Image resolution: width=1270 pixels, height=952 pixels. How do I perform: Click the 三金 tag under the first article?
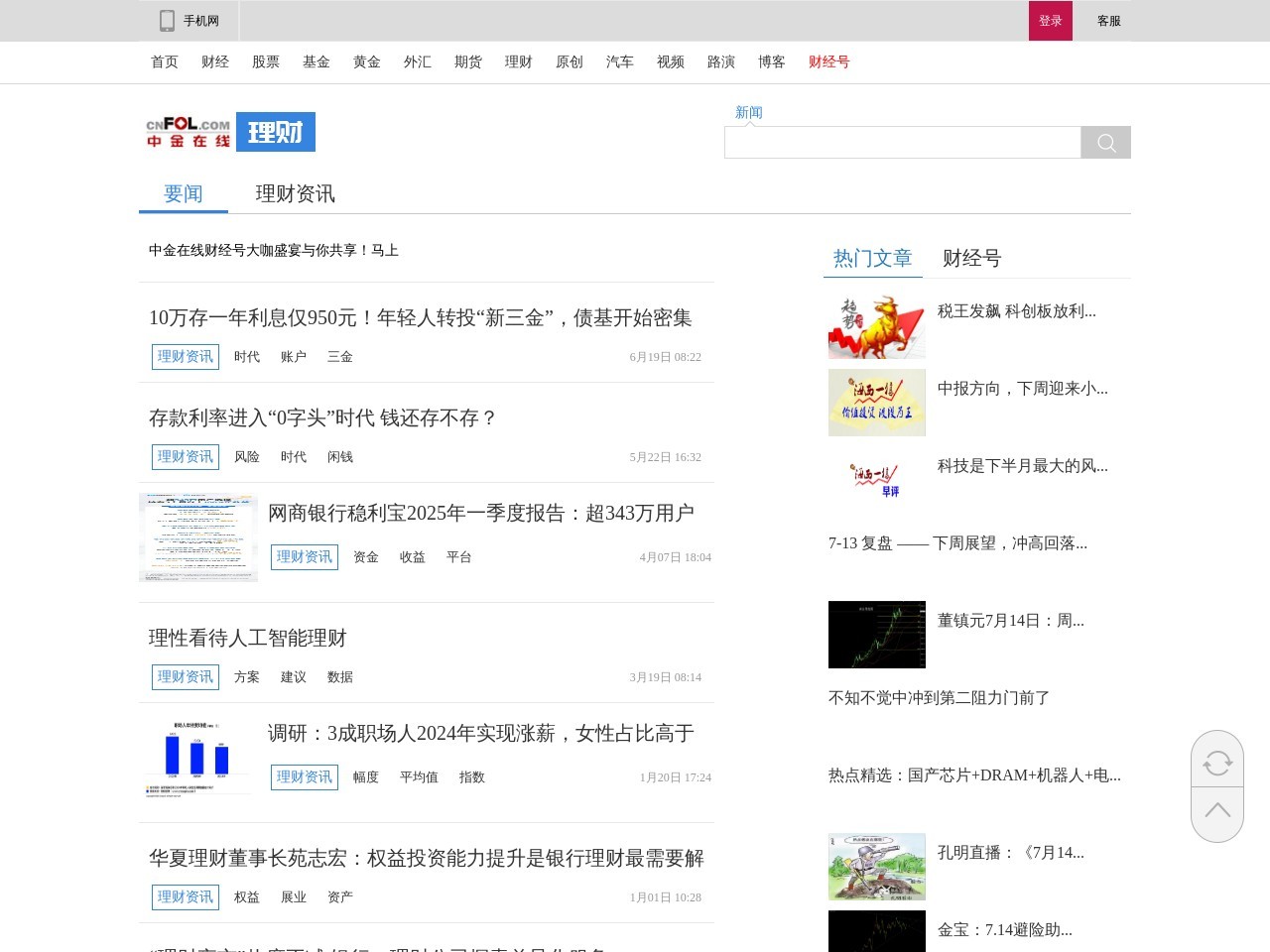click(340, 356)
